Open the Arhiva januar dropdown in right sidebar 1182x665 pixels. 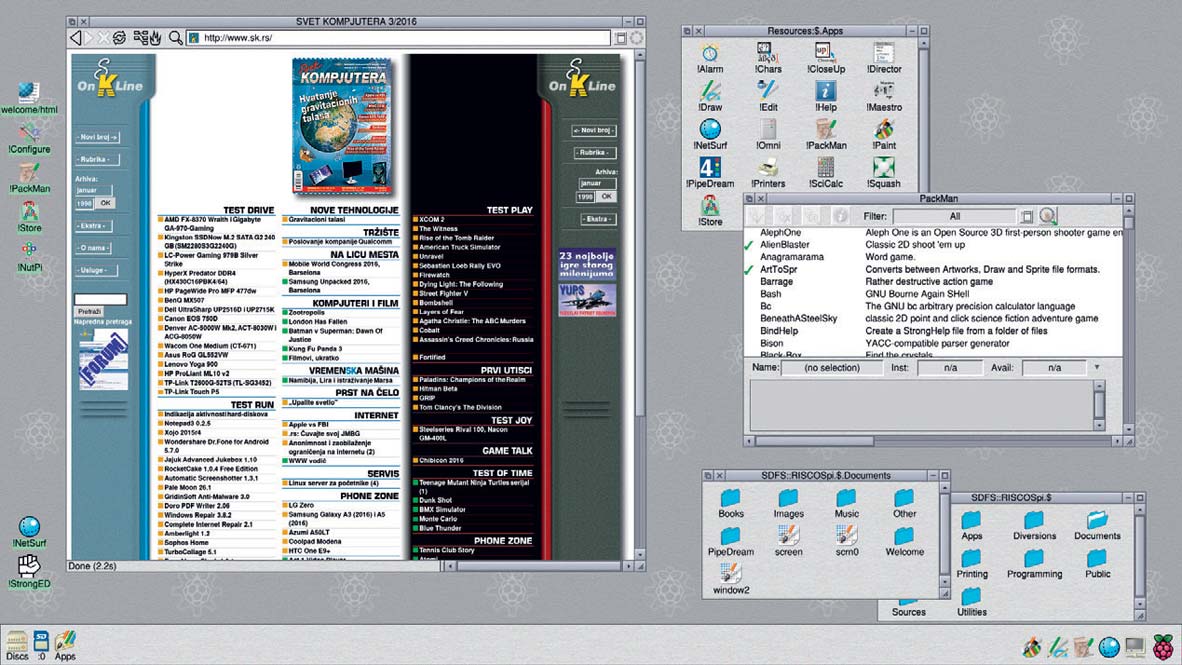[x=597, y=183]
